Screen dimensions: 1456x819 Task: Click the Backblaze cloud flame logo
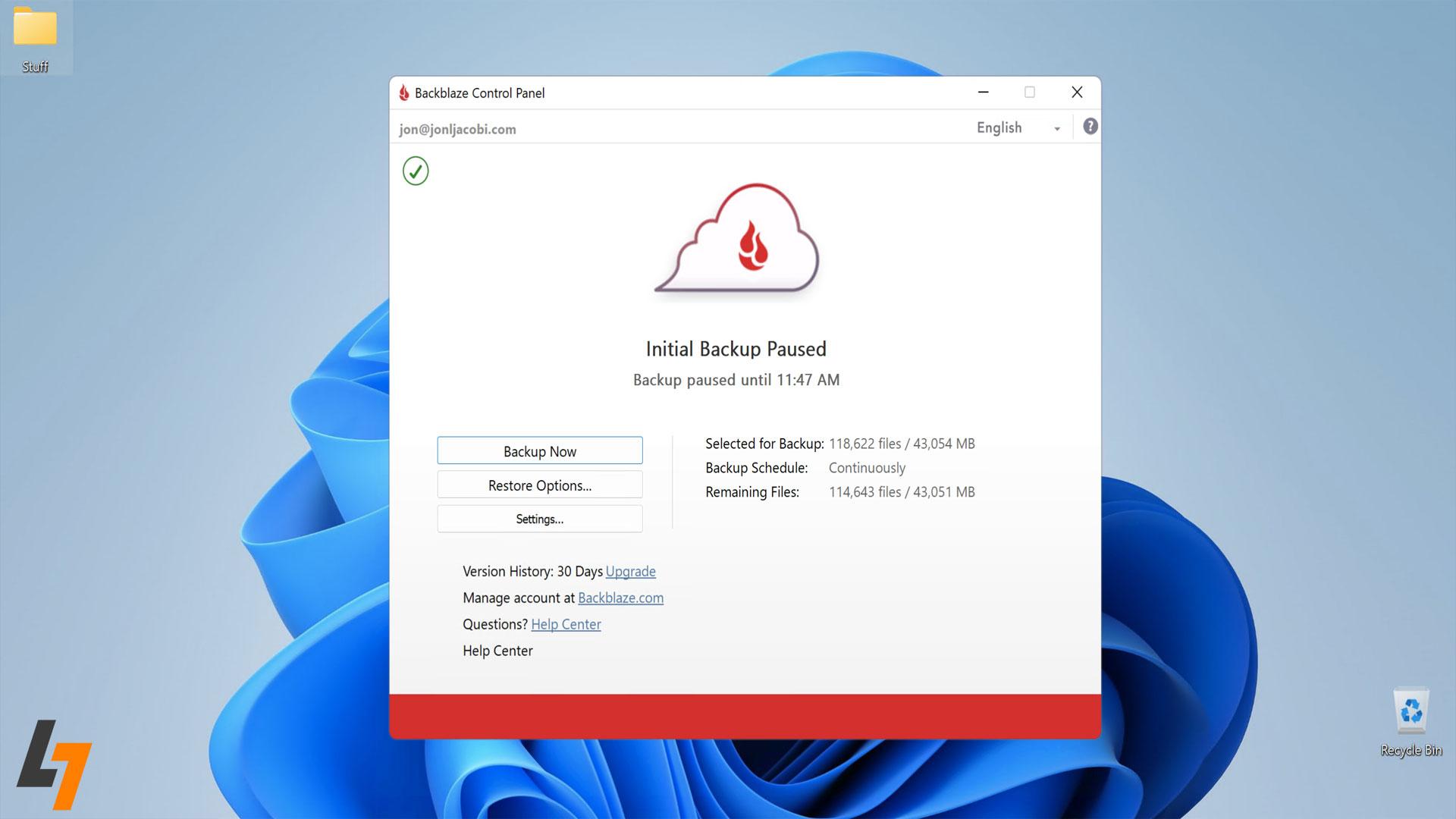[x=736, y=239]
